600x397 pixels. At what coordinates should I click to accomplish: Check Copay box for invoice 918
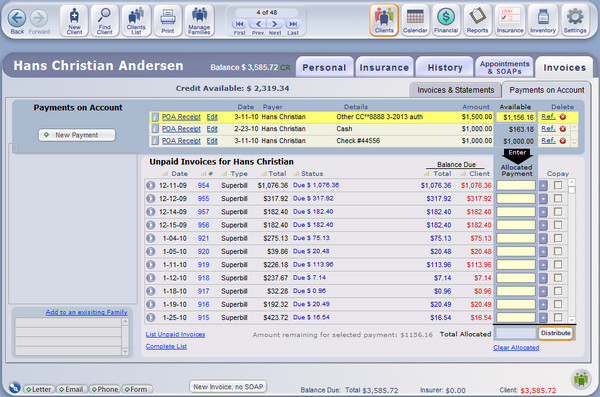558,278
